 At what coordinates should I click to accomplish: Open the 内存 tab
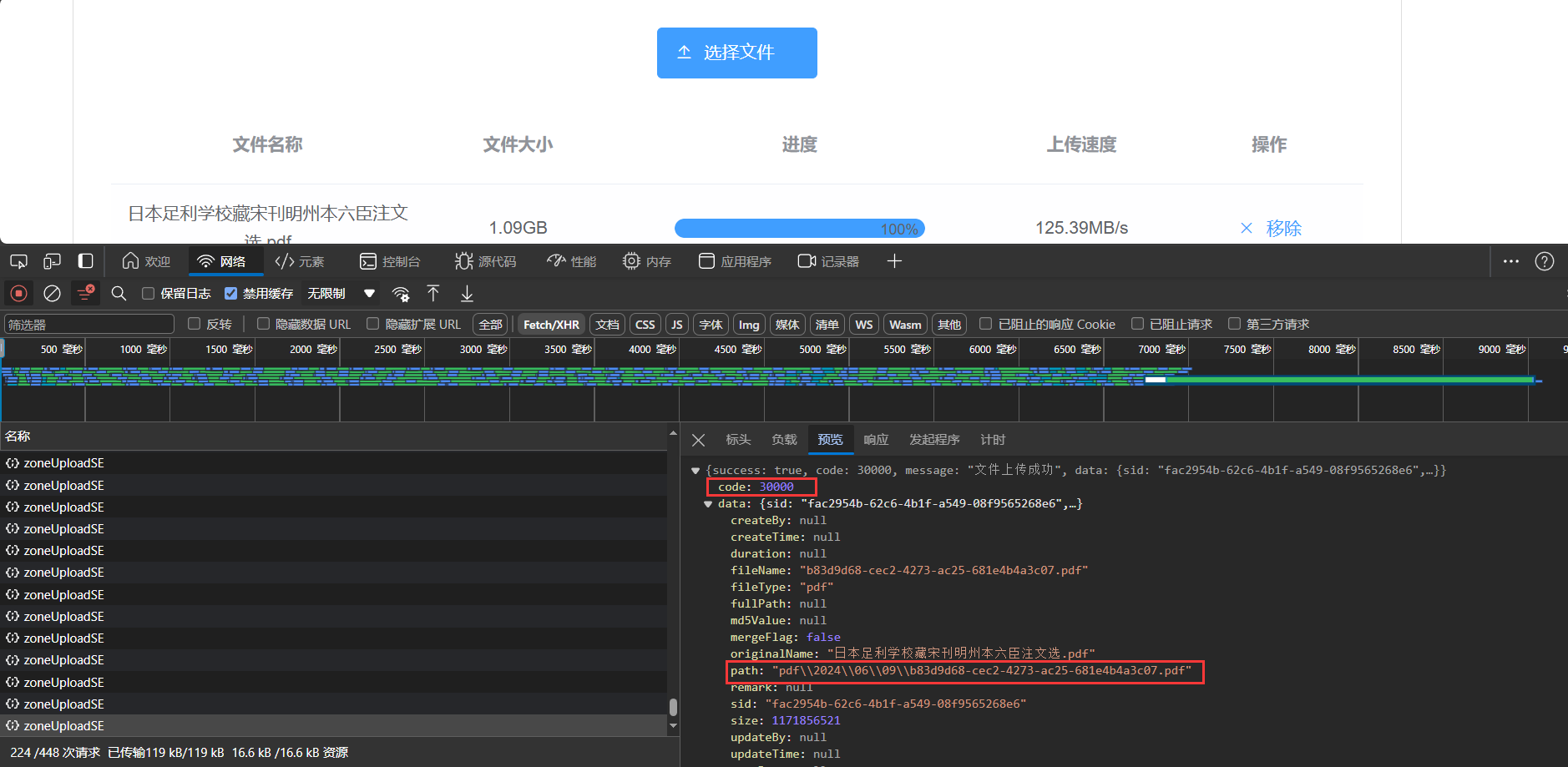click(647, 261)
